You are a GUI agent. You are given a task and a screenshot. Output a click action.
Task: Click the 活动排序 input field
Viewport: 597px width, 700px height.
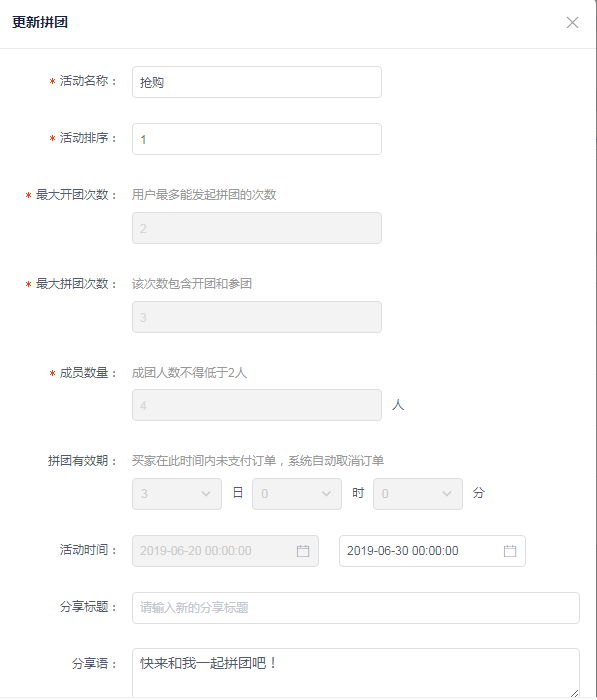tap(257, 139)
